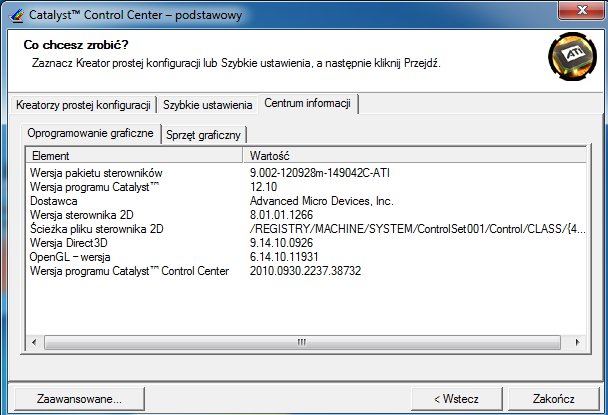Click the Catalyst version value 12.10
608x415 pixels.
click(263, 187)
